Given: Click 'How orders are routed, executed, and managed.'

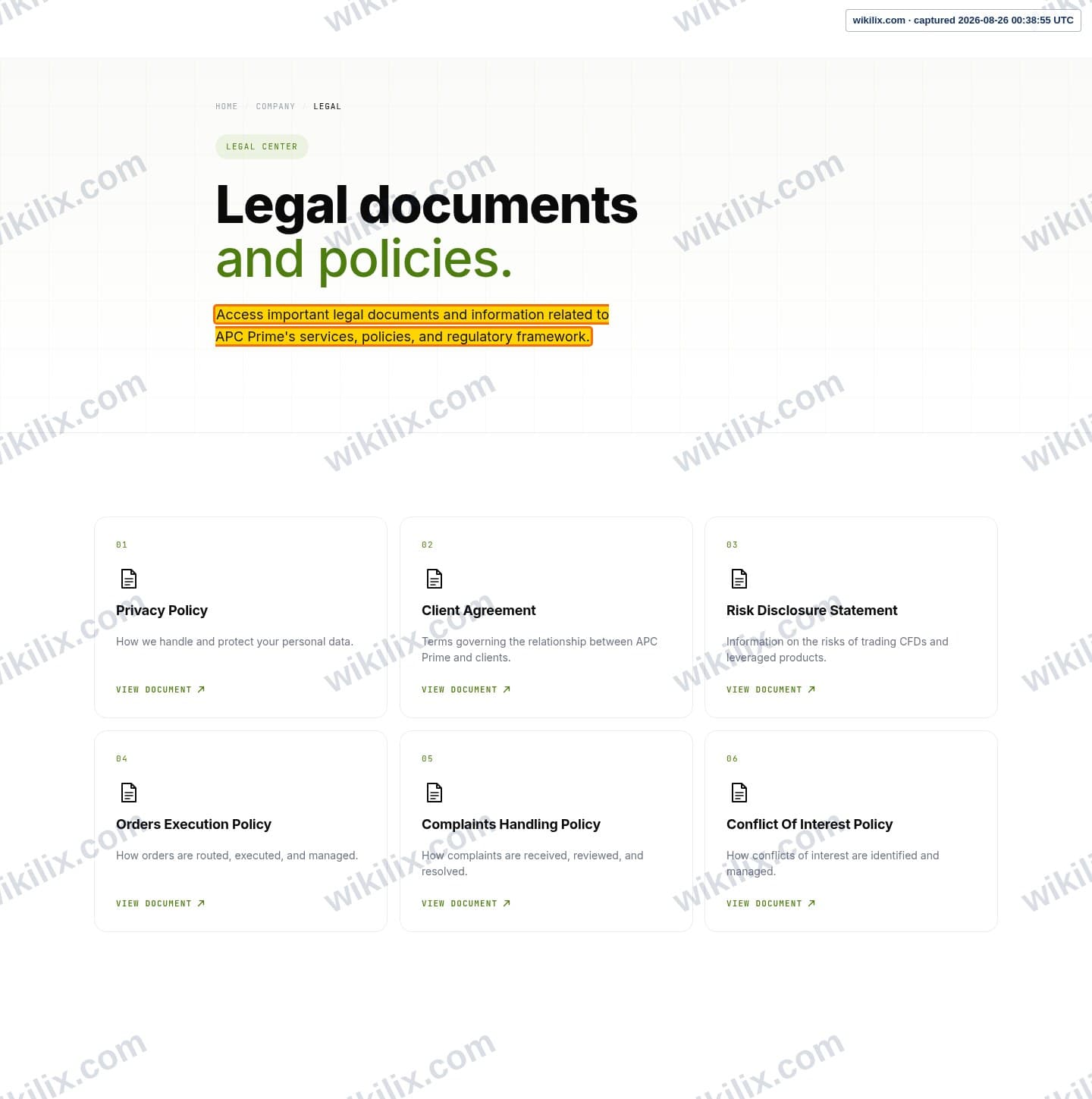Looking at the screenshot, I should pyautogui.click(x=237, y=856).
